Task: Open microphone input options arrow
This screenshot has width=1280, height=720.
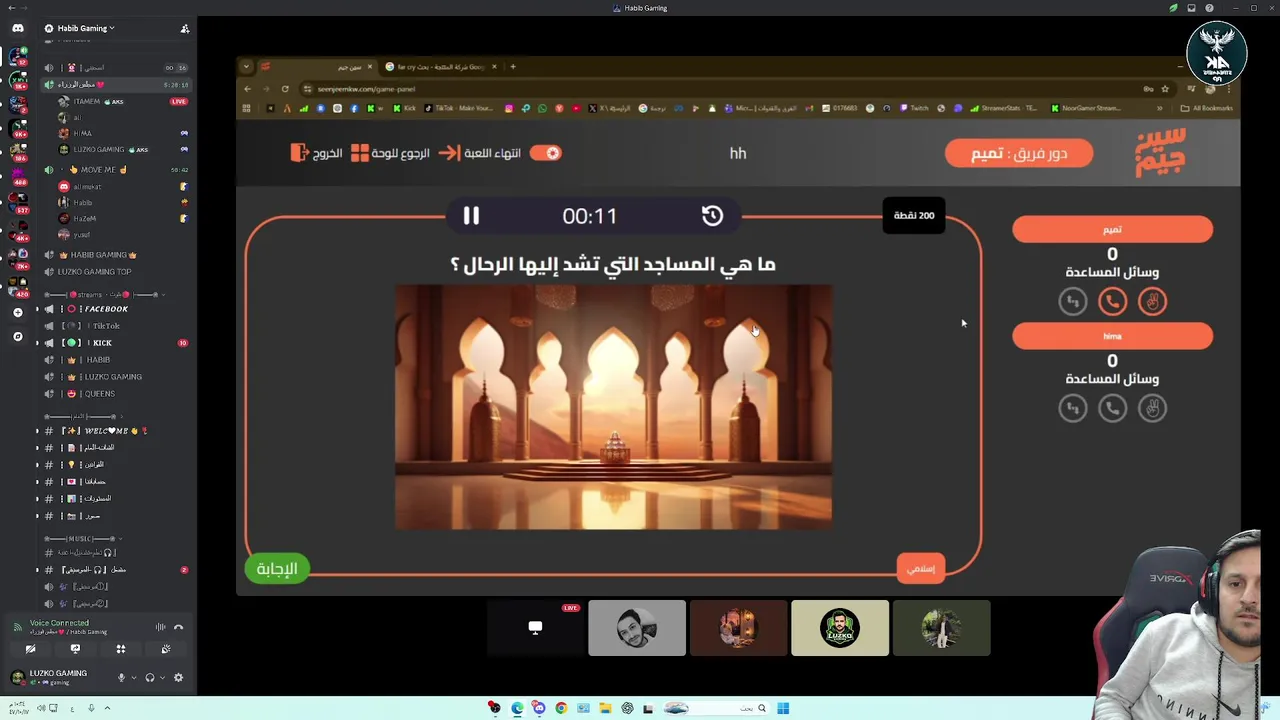Action: (x=132, y=677)
